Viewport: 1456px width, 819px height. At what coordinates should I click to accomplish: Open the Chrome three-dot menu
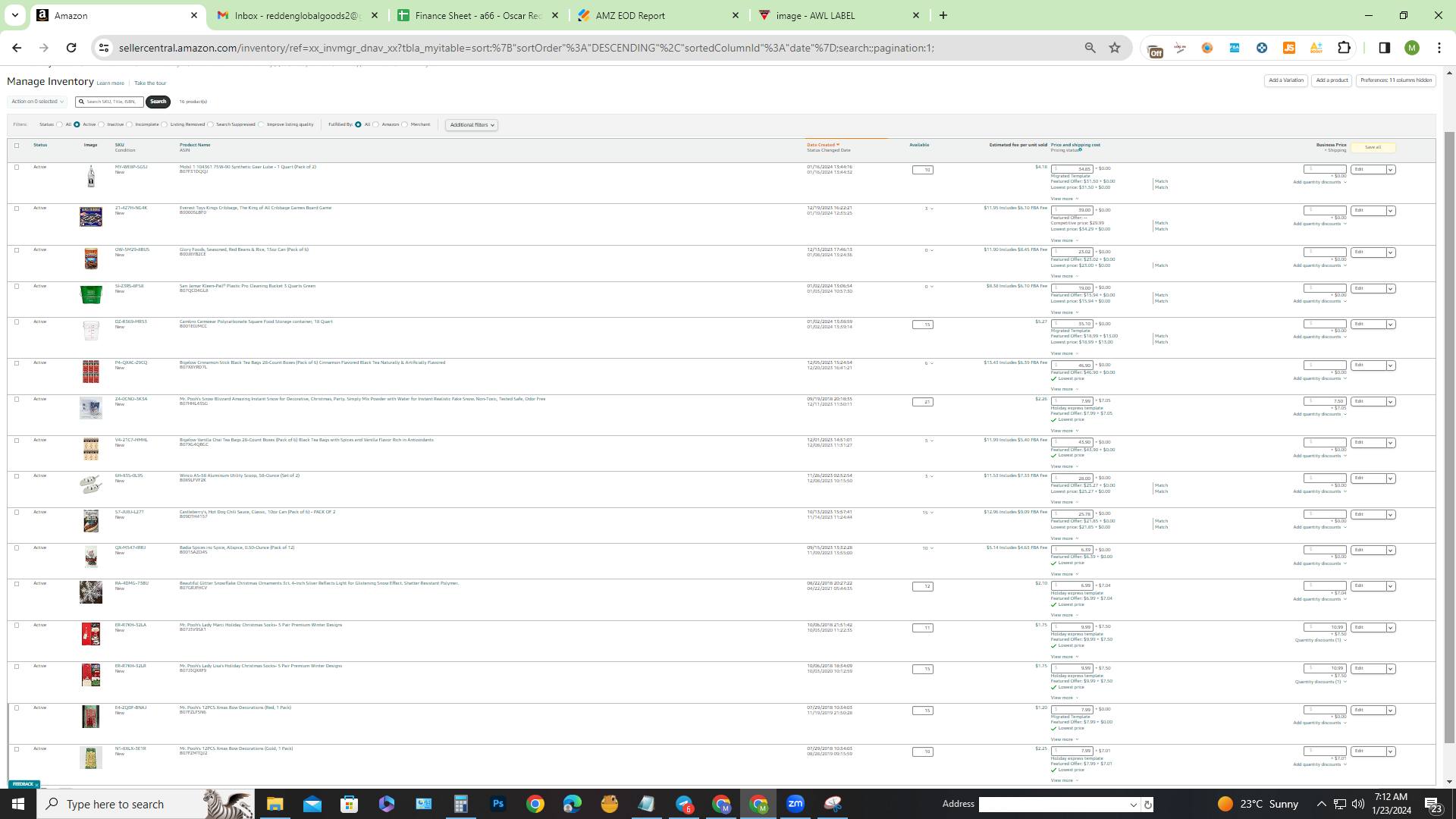pos(1439,48)
